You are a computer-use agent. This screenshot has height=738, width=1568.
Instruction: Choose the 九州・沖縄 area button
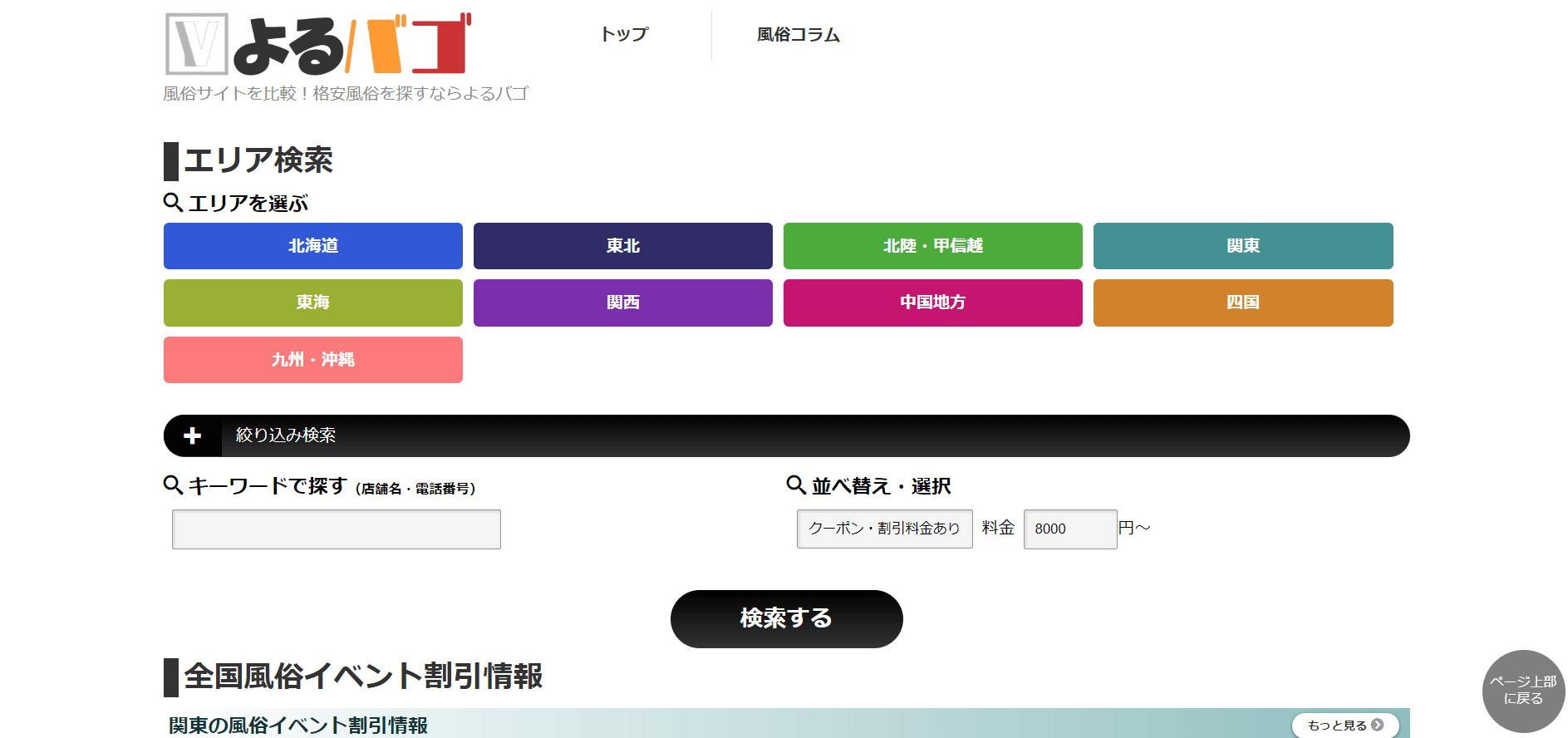312,360
